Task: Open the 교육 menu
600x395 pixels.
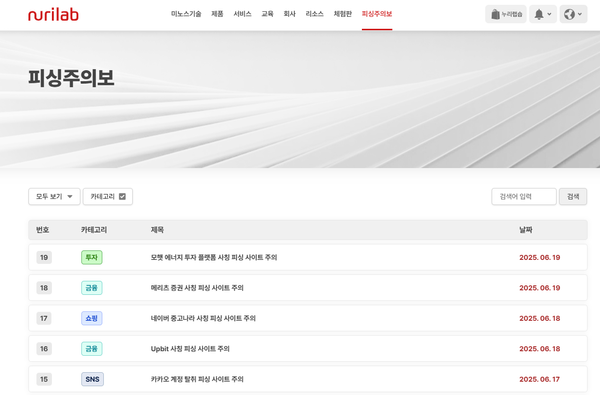Action: (267, 14)
